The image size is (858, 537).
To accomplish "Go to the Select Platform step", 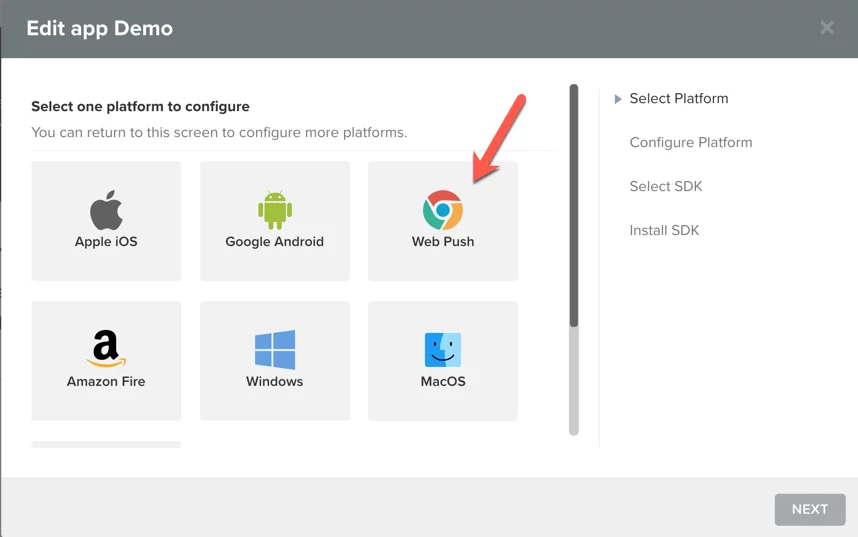I will tap(678, 99).
